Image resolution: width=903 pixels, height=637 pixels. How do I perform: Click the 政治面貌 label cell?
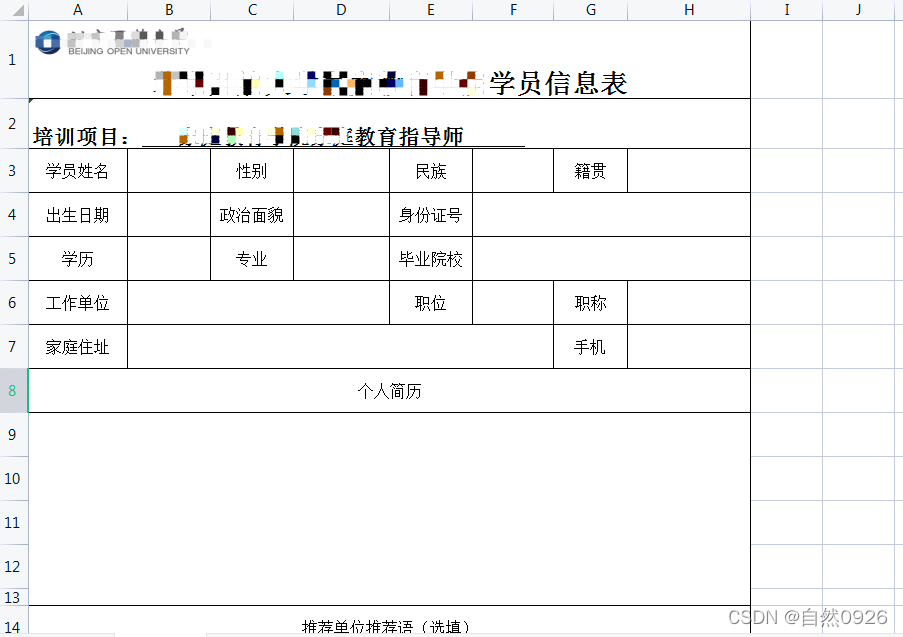(x=252, y=214)
